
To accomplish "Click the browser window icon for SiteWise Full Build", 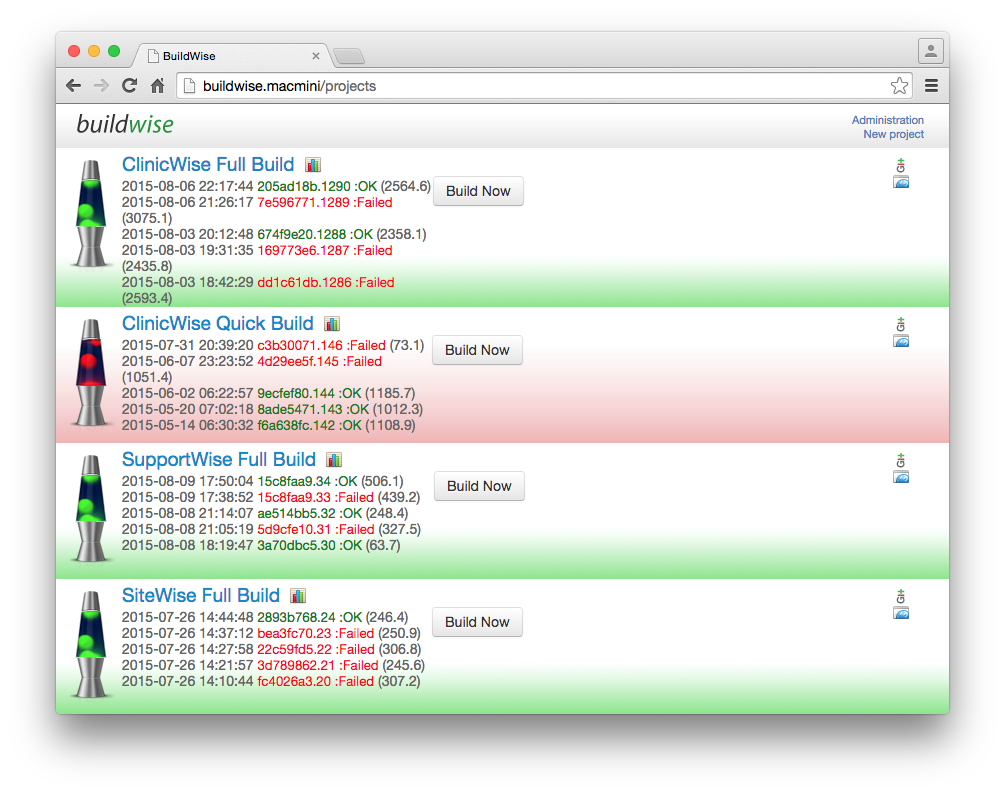I will tap(900, 613).
